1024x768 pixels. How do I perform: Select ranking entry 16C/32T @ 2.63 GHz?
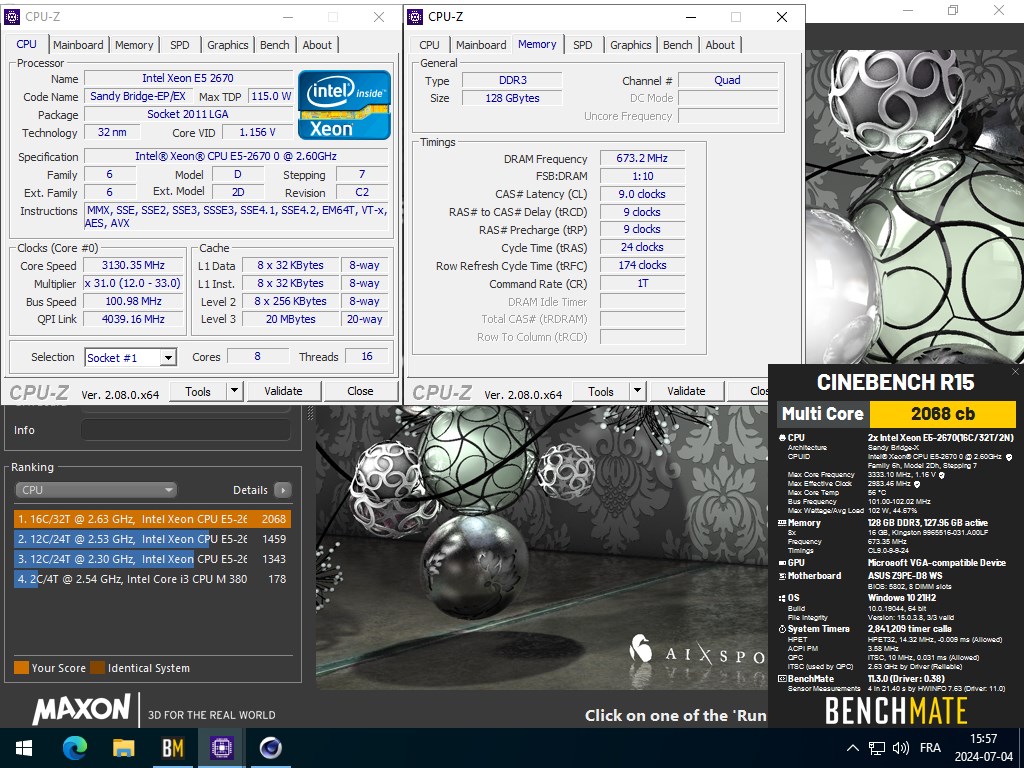coord(152,519)
